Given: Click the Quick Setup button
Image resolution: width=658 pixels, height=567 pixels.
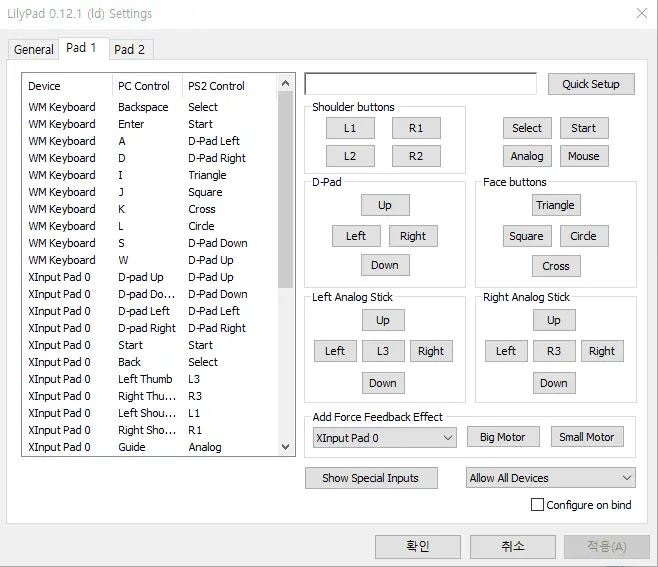Looking at the screenshot, I should click(x=591, y=84).
